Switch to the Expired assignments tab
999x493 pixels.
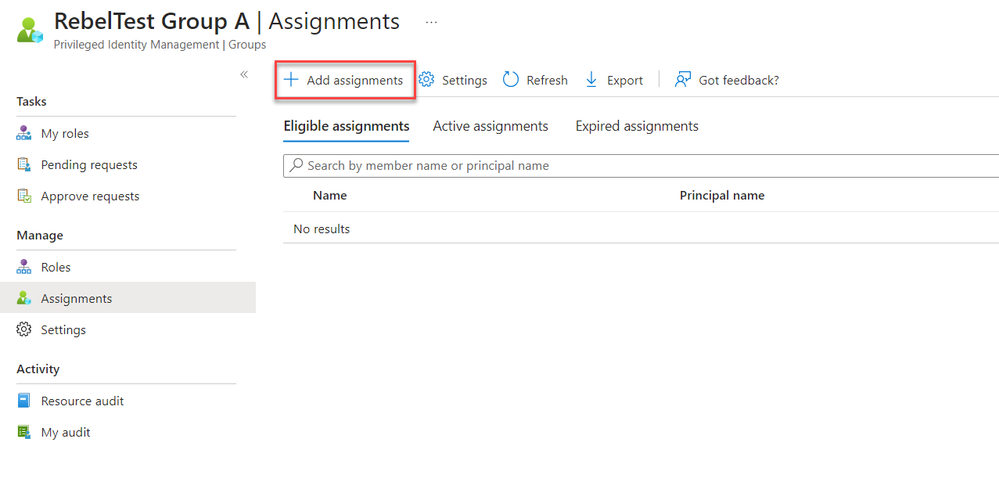(x=636, y=126)
